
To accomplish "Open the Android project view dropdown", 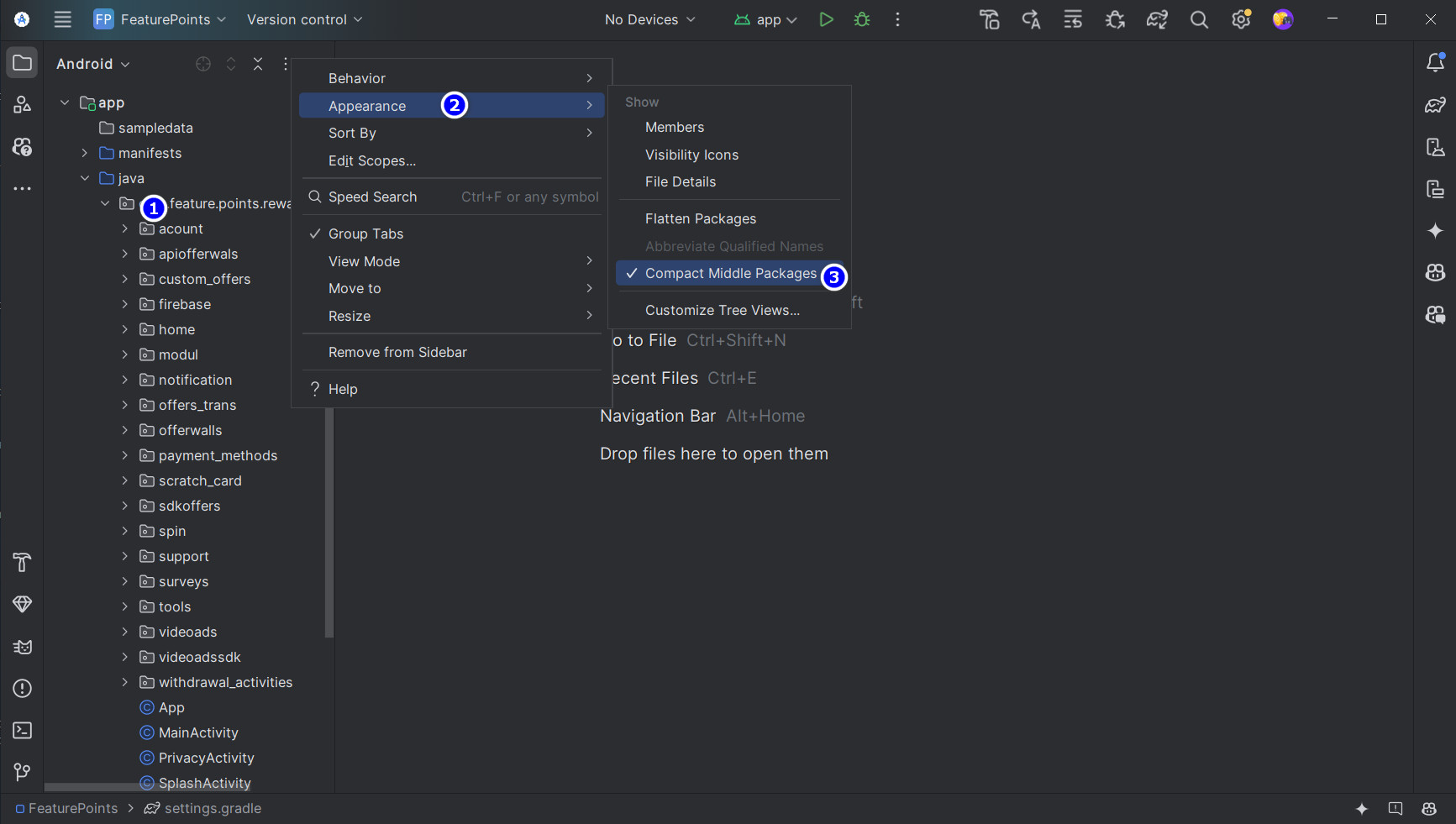I will 92,64.
